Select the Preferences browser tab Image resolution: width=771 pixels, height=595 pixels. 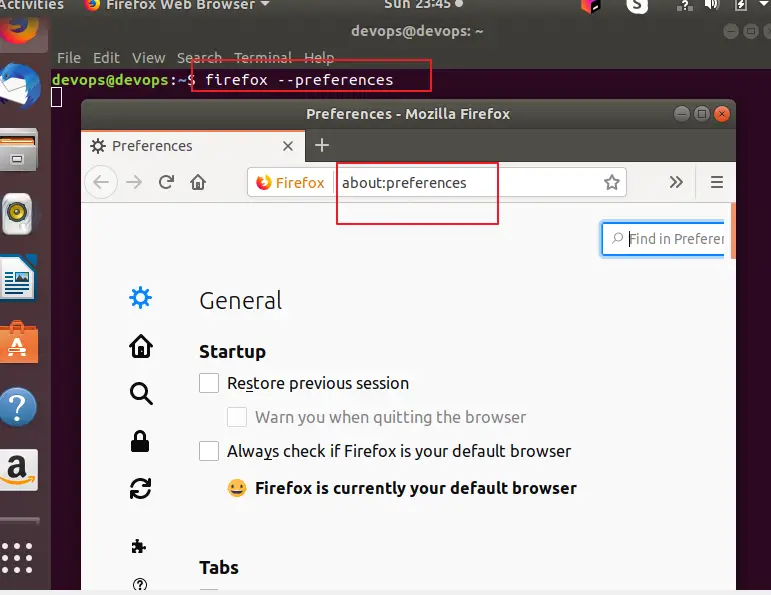coord(190,146)
